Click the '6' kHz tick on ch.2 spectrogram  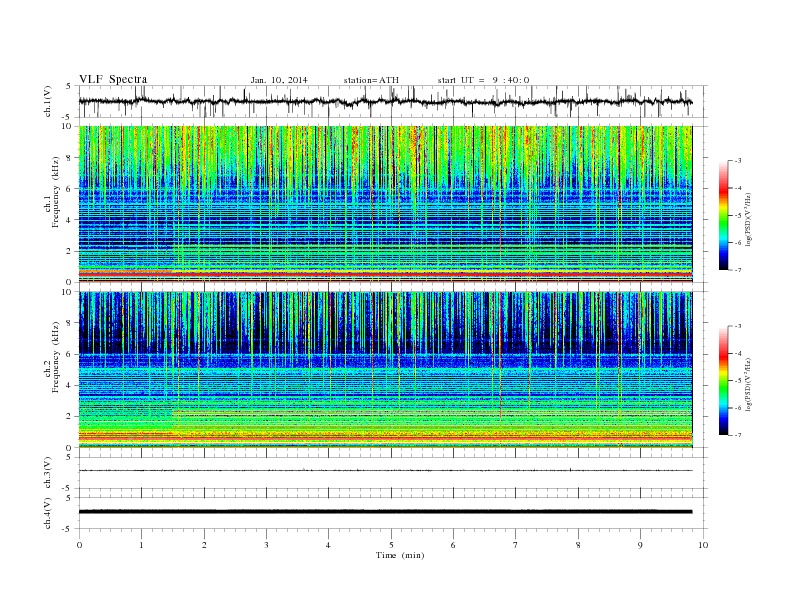click(70, 354)
